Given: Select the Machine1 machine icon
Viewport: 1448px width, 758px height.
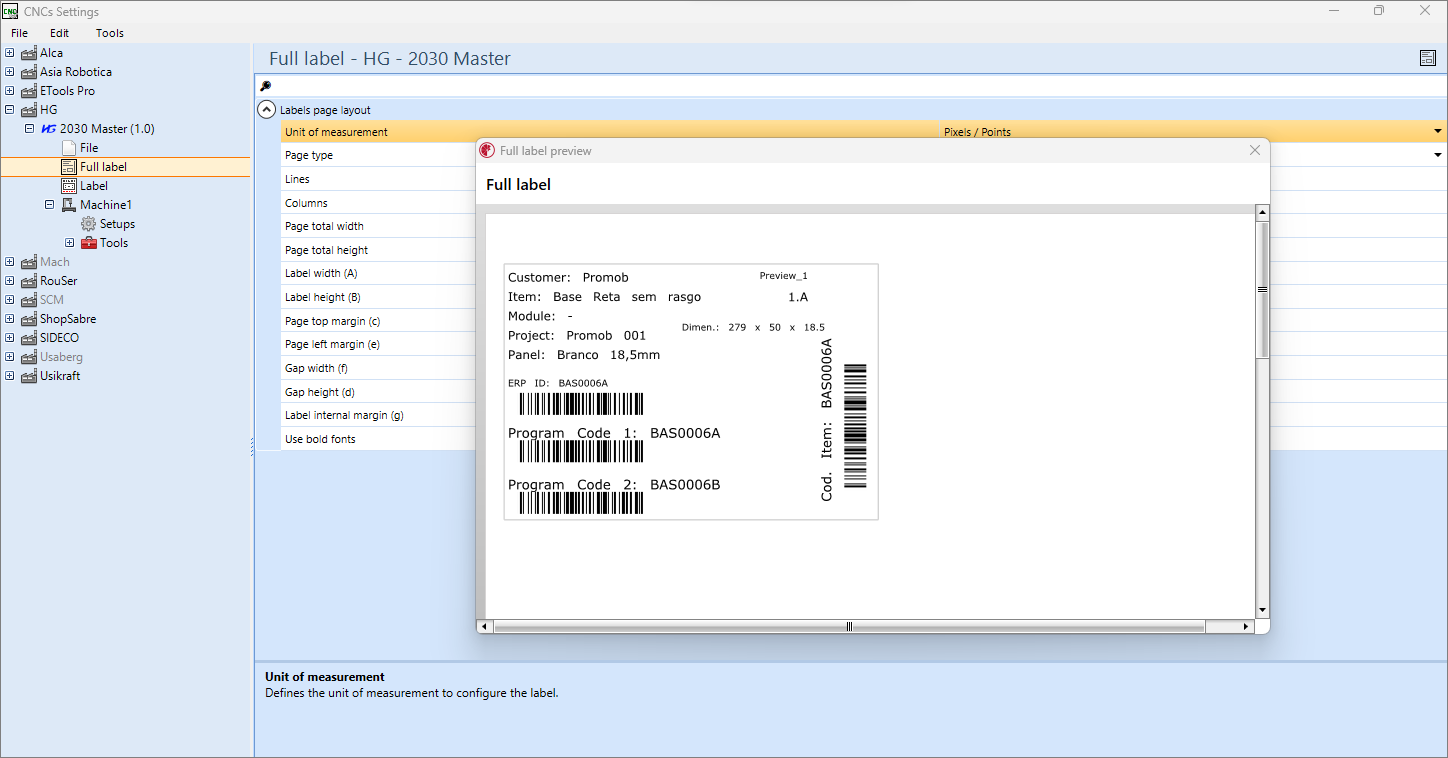Looking at the screenshot, I should [x=68, y=205].
